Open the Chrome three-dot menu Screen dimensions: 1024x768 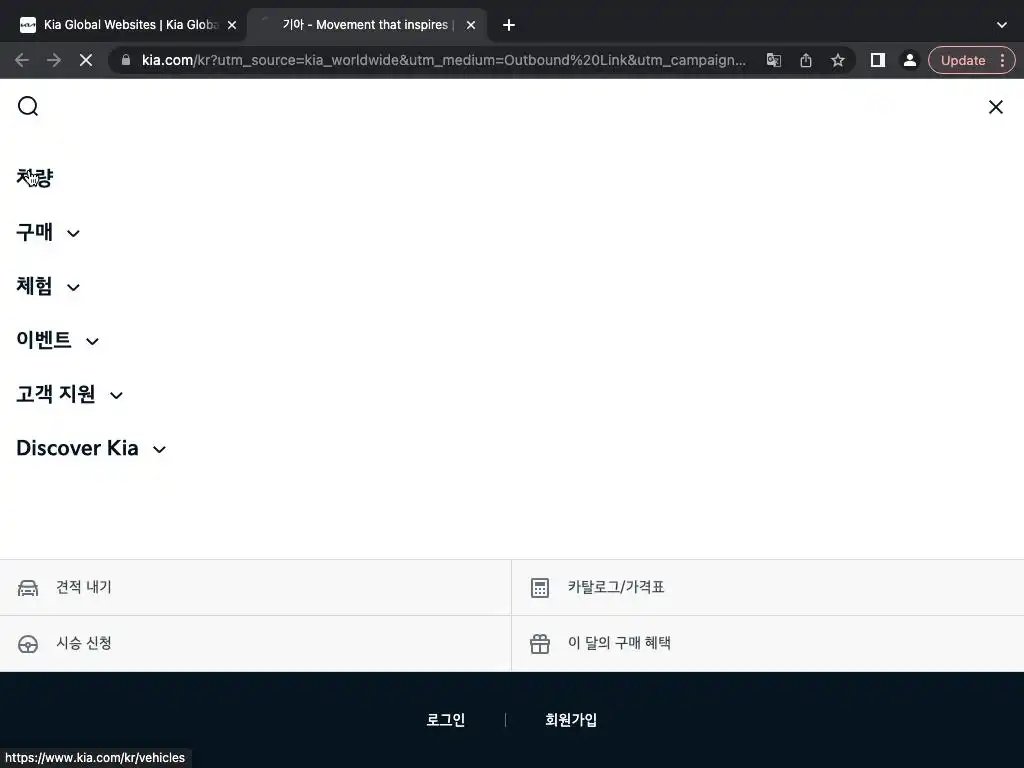[1002, 60]
